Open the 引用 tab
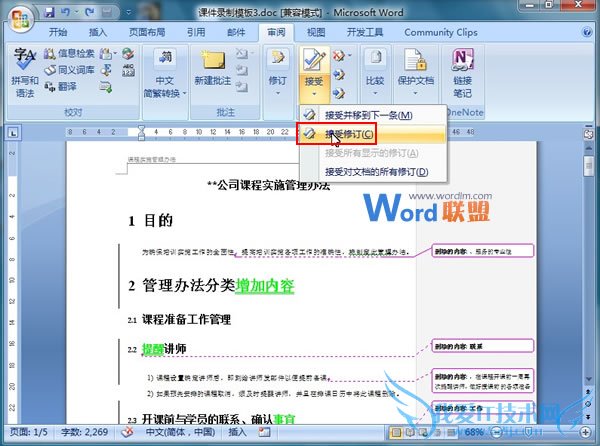Image resolution: width=600 pixels, height=446 pixels. (x=196, y=32)
